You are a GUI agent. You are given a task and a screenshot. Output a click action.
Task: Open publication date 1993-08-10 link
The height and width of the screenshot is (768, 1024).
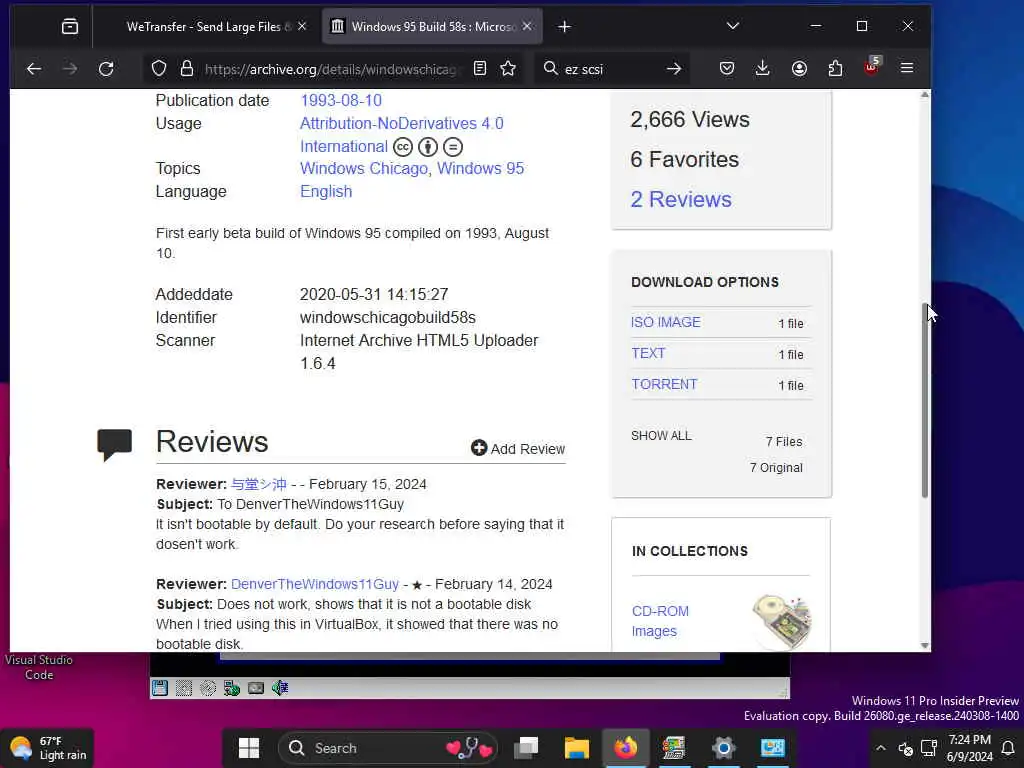click(x=341, y=101)
